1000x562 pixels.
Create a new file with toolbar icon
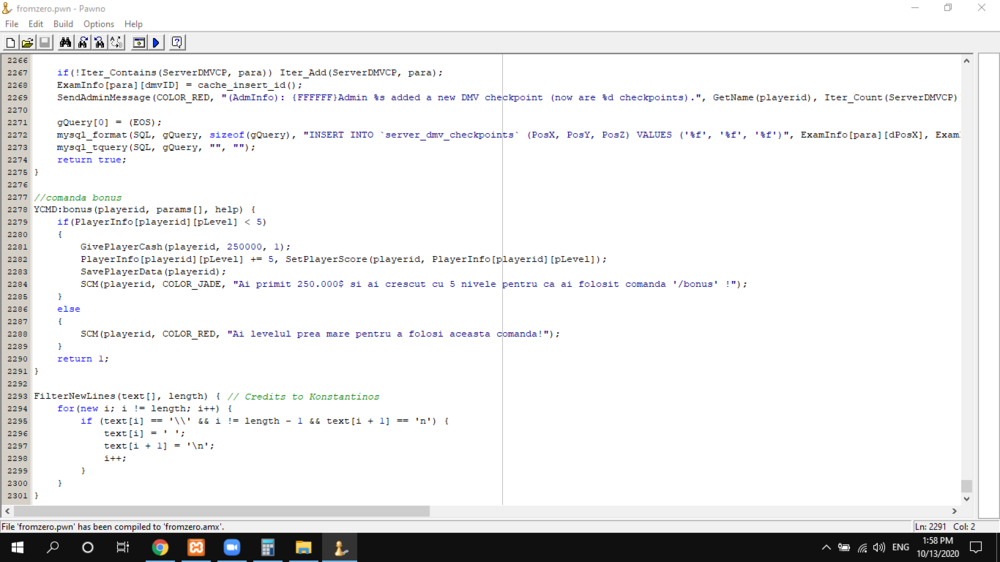(11, 43)
